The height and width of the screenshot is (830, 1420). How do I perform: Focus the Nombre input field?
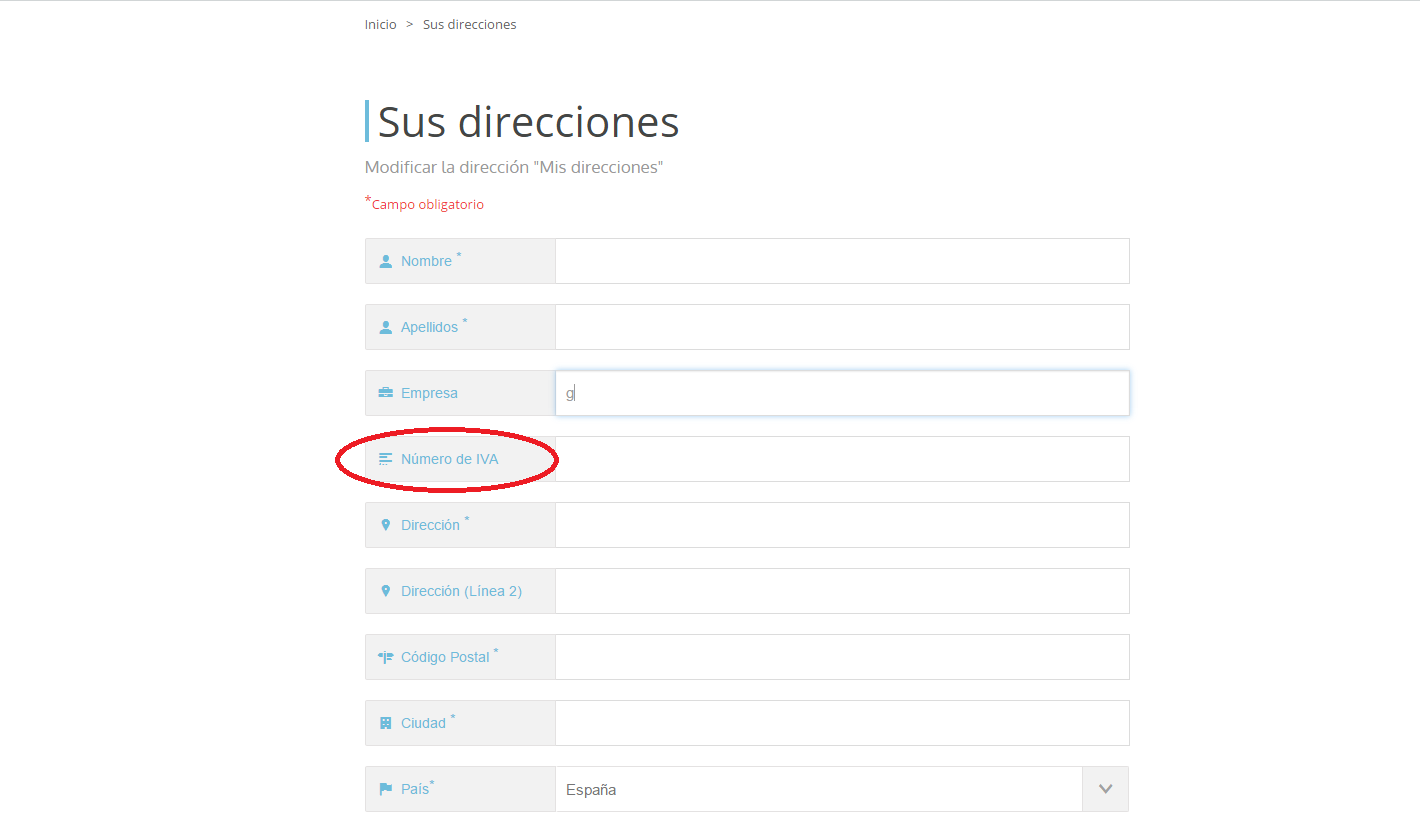[842, 261]
